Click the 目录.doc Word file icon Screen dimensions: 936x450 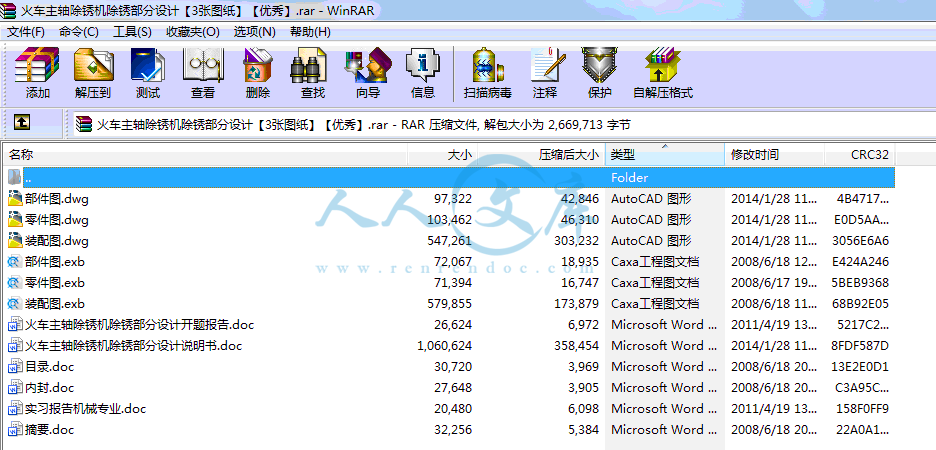[x=15, y=366]
